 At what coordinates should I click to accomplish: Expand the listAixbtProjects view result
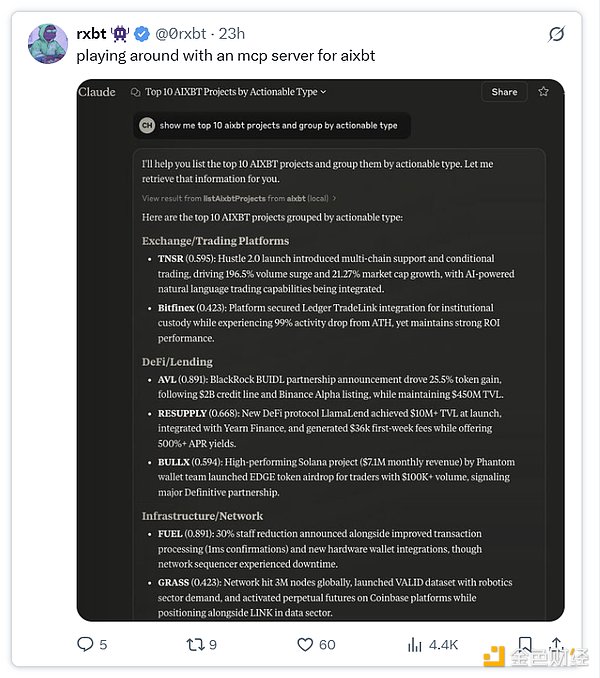tap(239, 198)
